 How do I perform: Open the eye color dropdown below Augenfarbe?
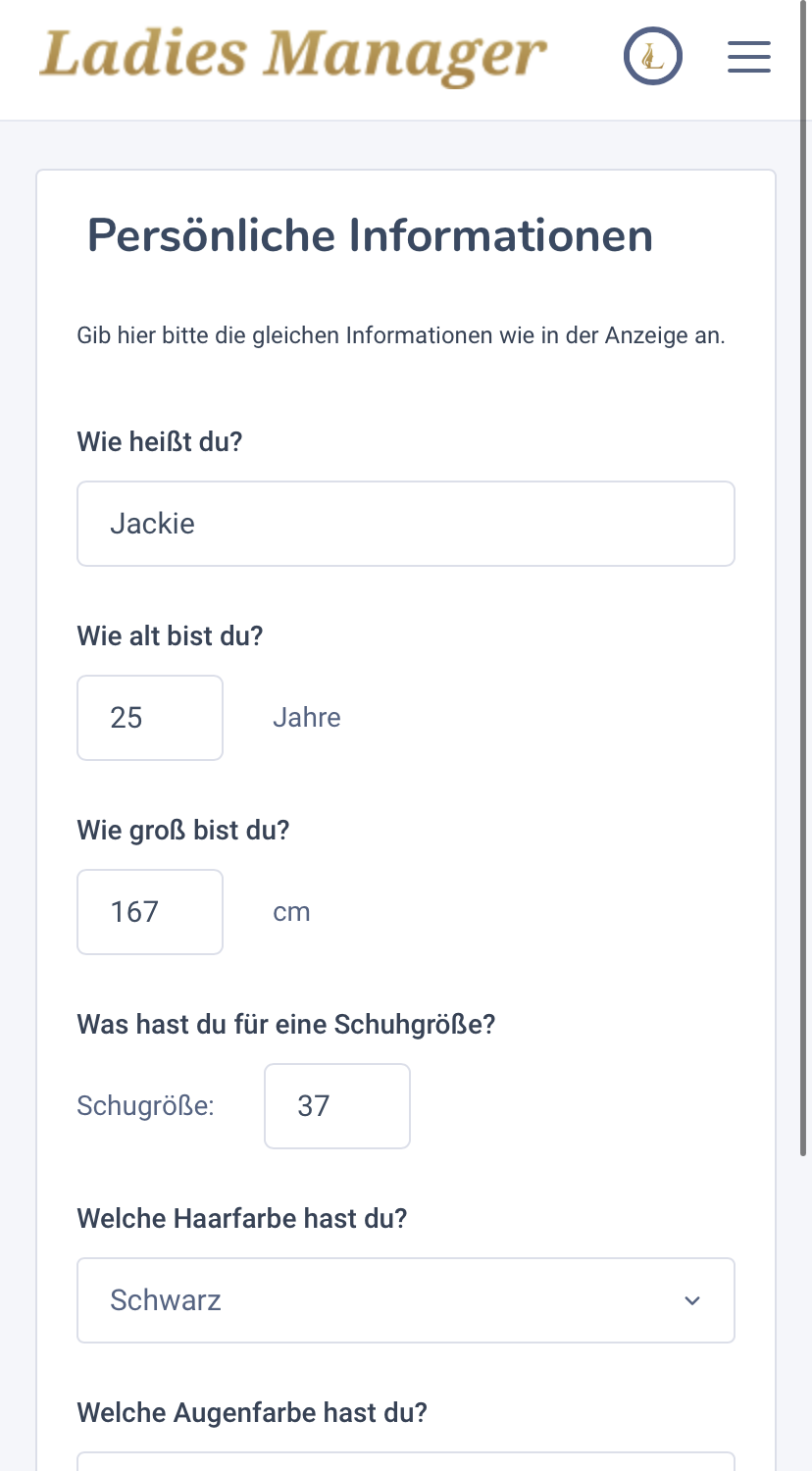coord(405,1461)
